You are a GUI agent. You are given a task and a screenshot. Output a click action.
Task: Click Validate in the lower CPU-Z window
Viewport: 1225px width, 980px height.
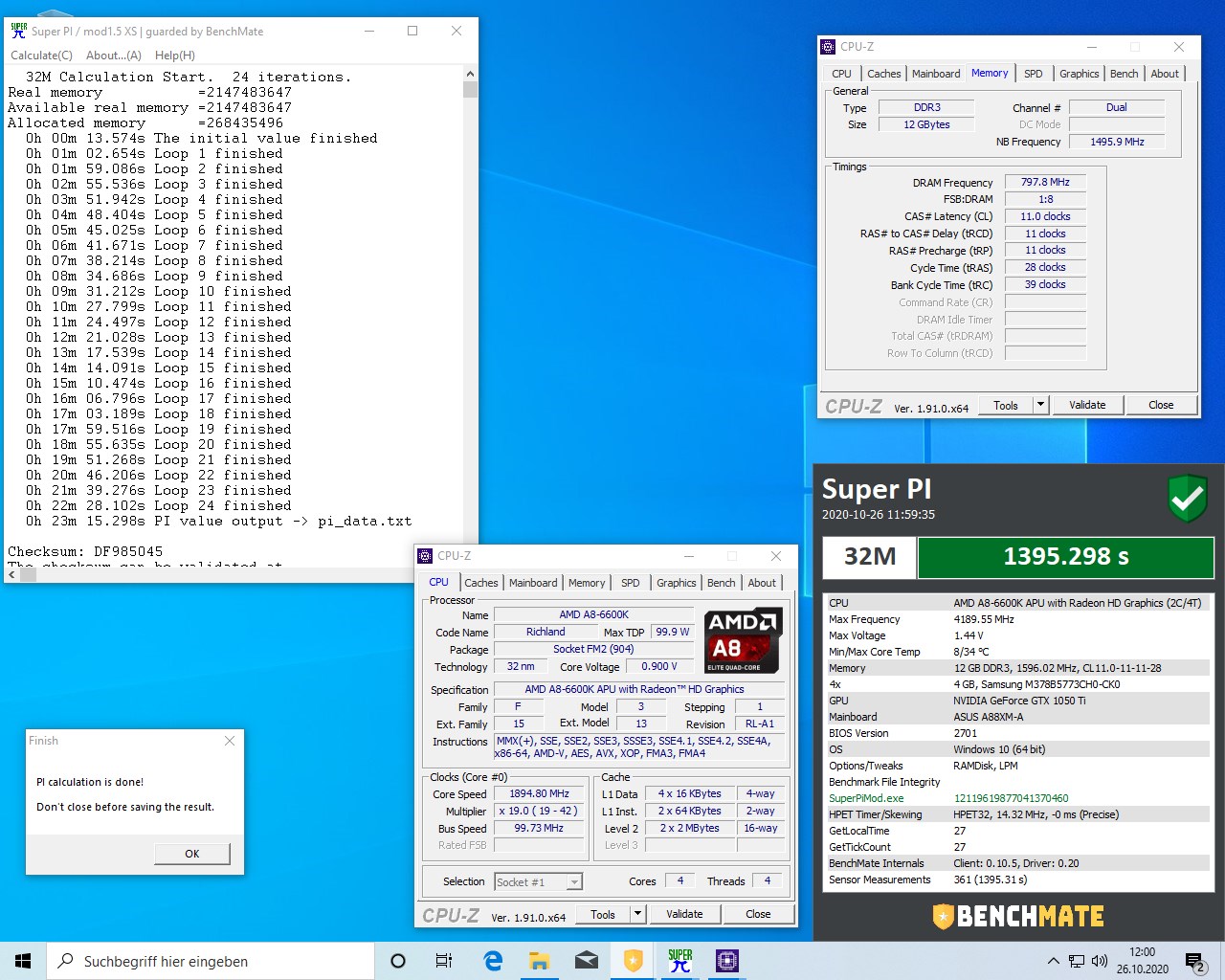684,915
